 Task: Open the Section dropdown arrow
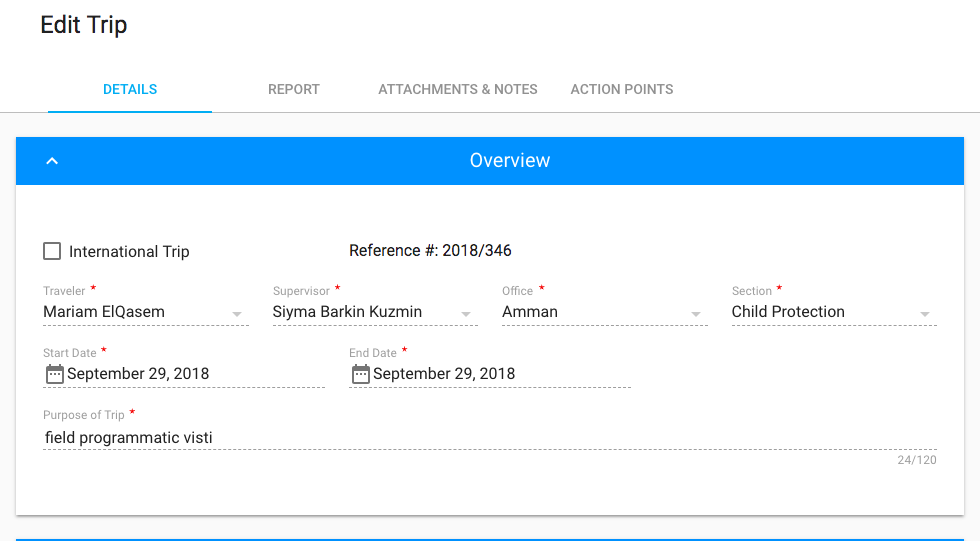925,314
